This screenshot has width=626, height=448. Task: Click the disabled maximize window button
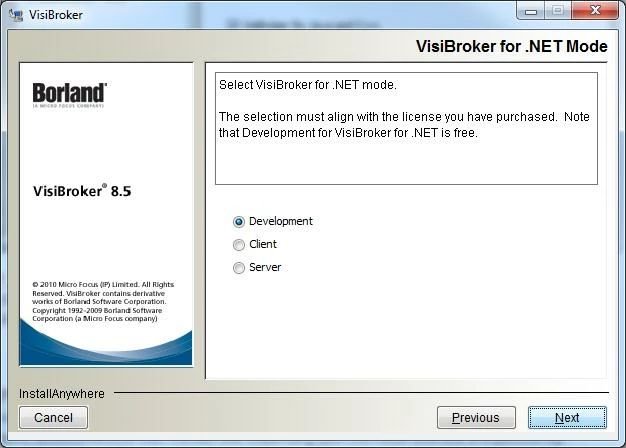[558, 11]
